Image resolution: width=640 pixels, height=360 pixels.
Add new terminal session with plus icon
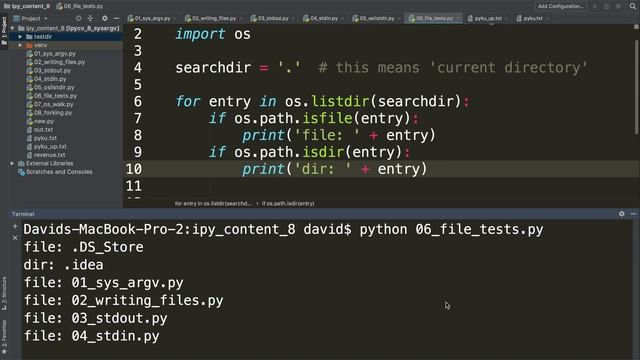[x=15, y=226]
